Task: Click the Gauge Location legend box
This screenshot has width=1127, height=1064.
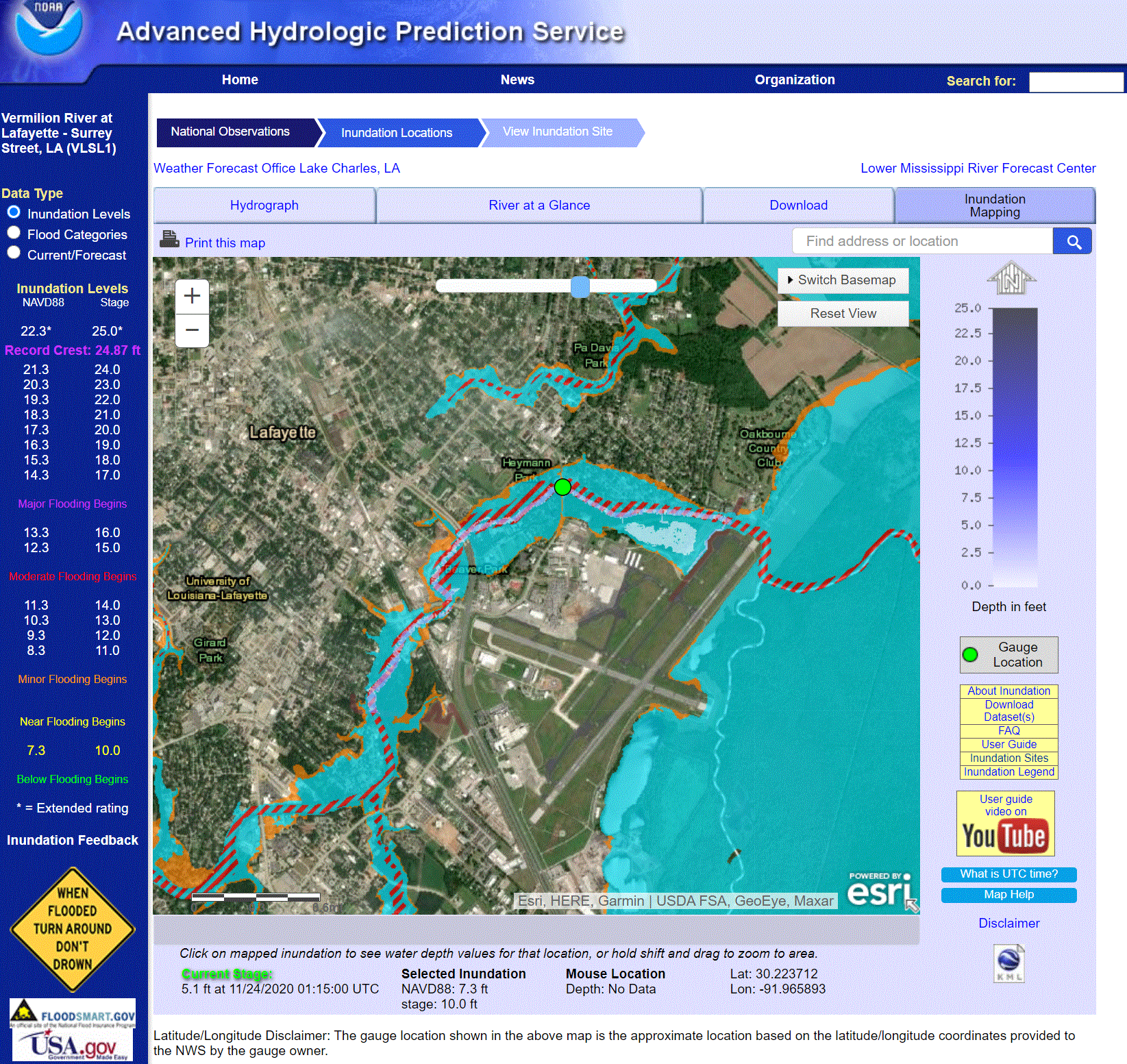Action: click(1008, 655)
